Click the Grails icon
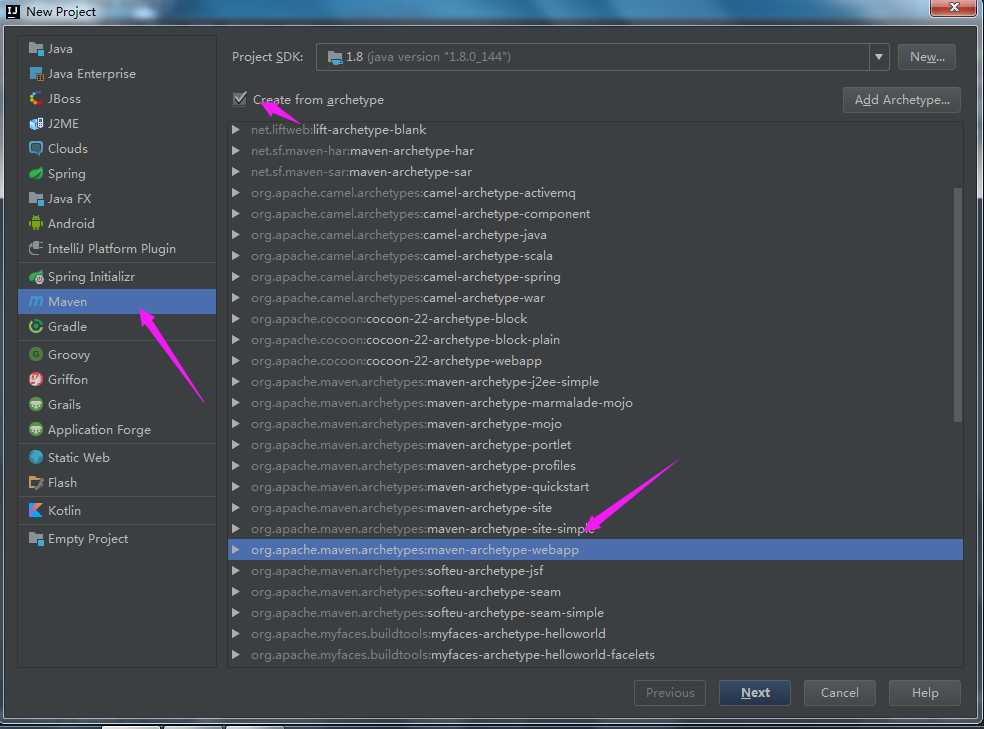The image size is (984, 729). pyautogui.click(x=36, y=405)
